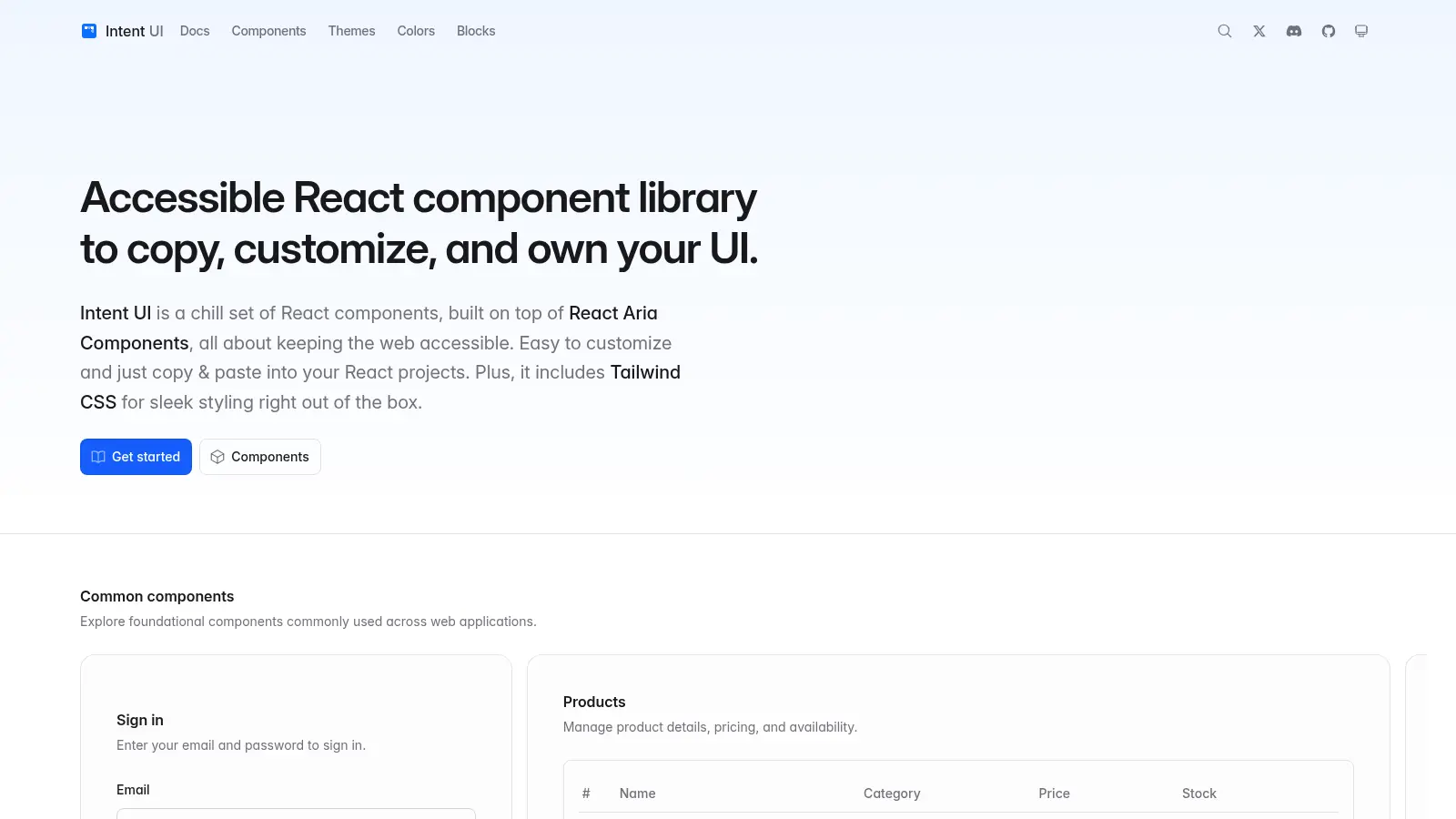Open the Components nav item
The image size is (1456, 819).
tap(268, 31)
